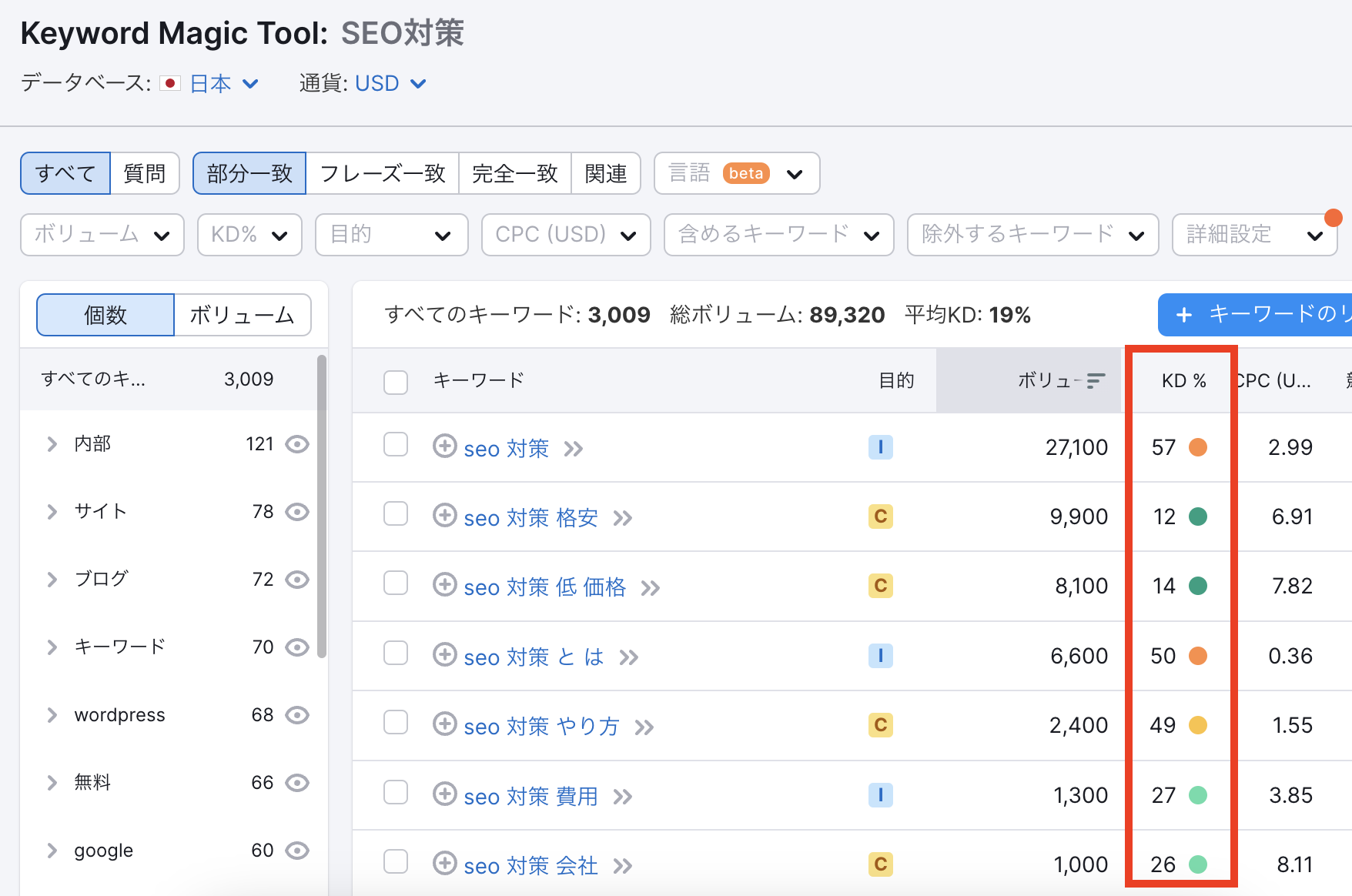Screen dimensions: 1352x896
Task: Click the orange KD difficulty dot for seo 対策
Action: pos(1196,447)
